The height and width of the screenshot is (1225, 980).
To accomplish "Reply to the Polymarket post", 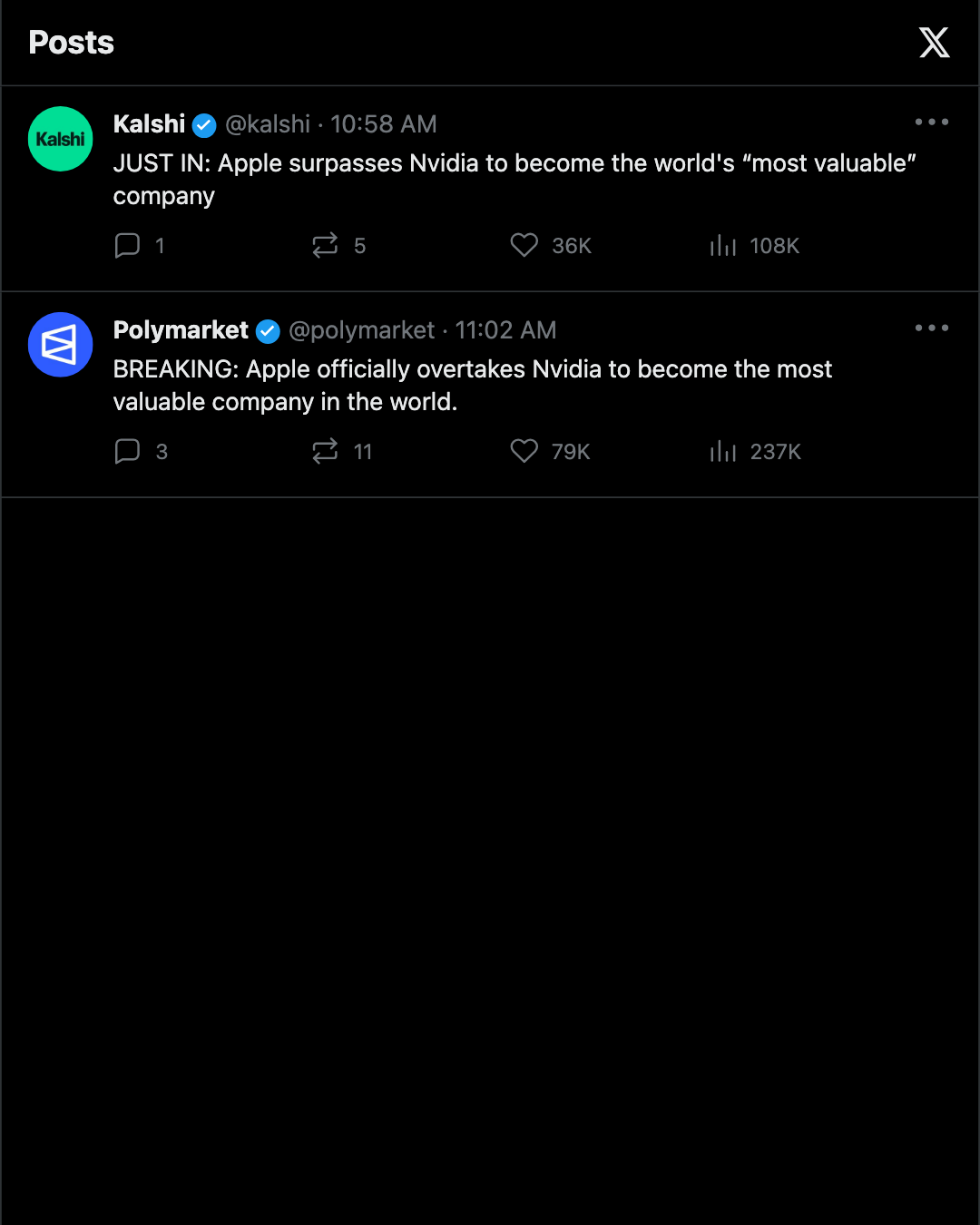I will tap(141, 452).
